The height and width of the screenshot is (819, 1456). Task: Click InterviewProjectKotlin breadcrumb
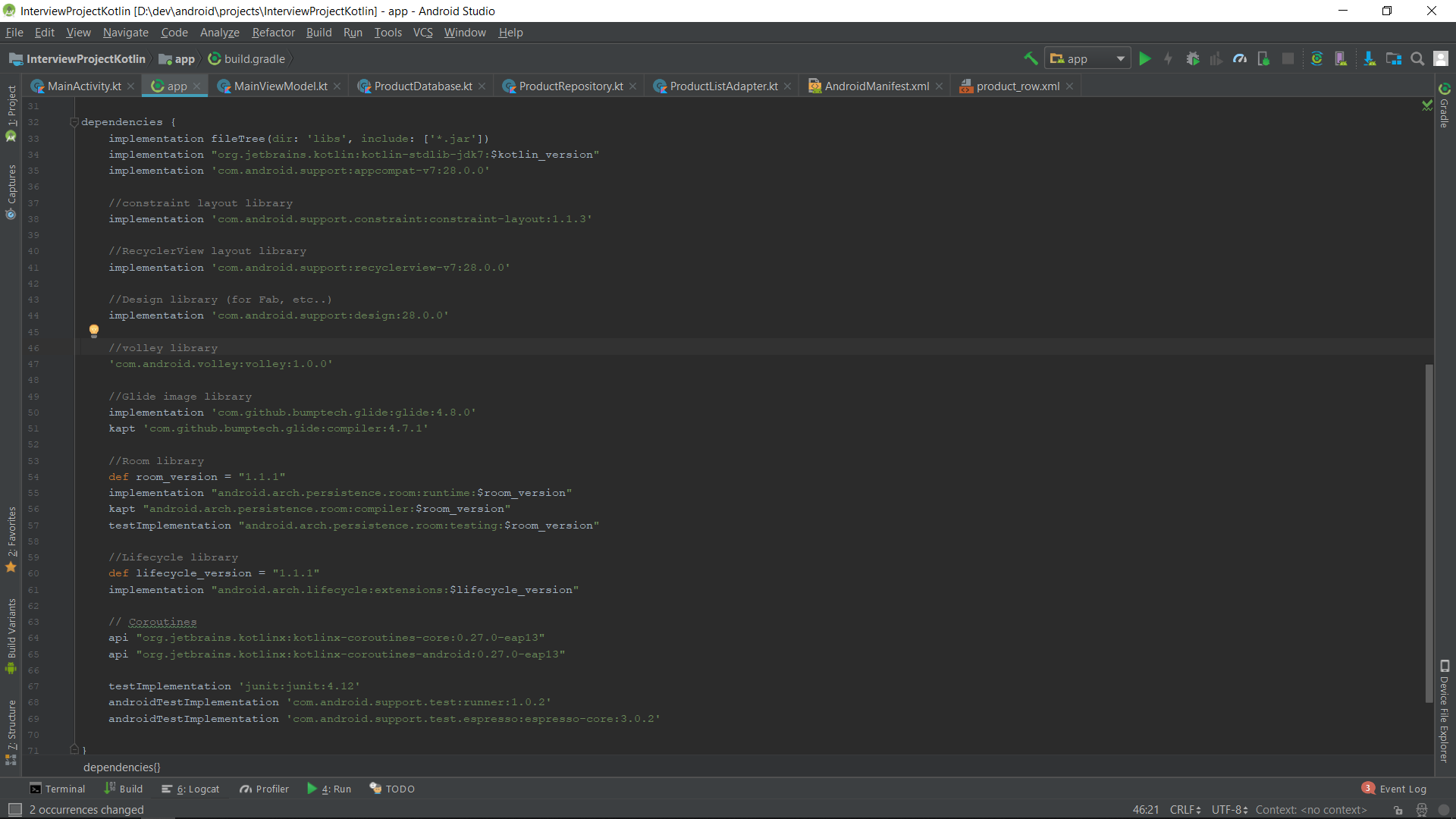point(77,59)
